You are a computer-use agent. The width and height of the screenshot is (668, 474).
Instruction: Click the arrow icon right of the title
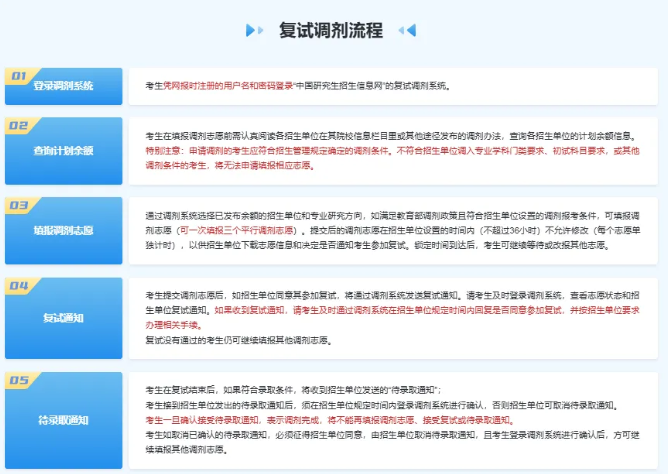click(x=407, y=30)
